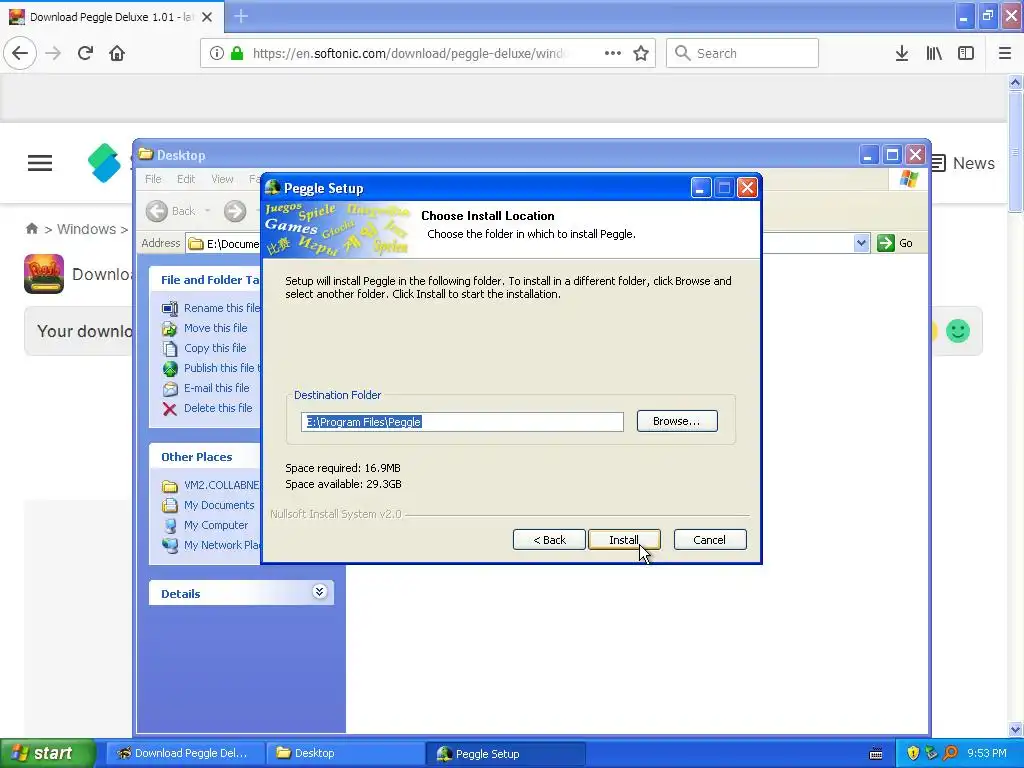Open My Computer in Other Places
The width and height of the screenshot is (1024, 768).
(x=205, y=525)
